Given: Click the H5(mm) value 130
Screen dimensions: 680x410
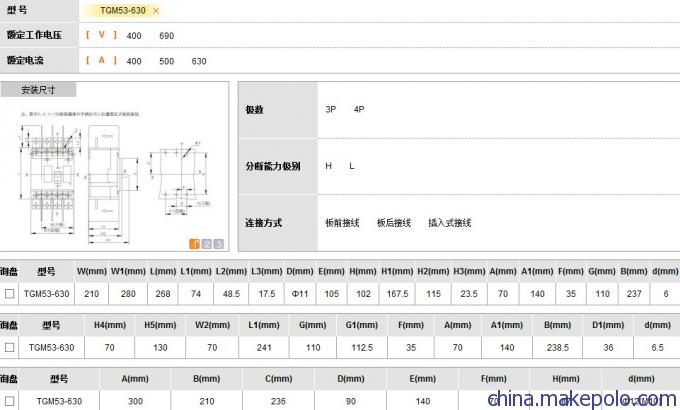Looking at the screenshot, I should [160, 348].
